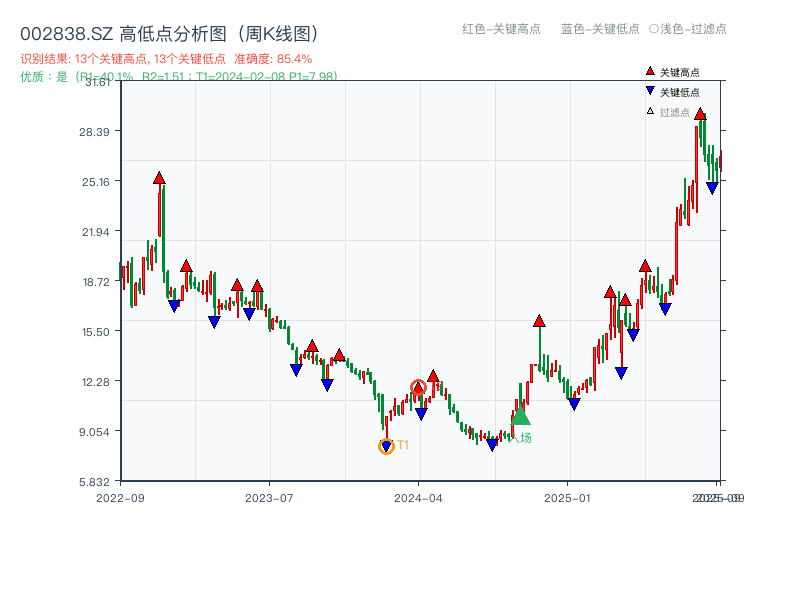Click the 15.50 y-axis label
Image resolution: width=800 pixels, height=600 pixels.
point(95,332)
